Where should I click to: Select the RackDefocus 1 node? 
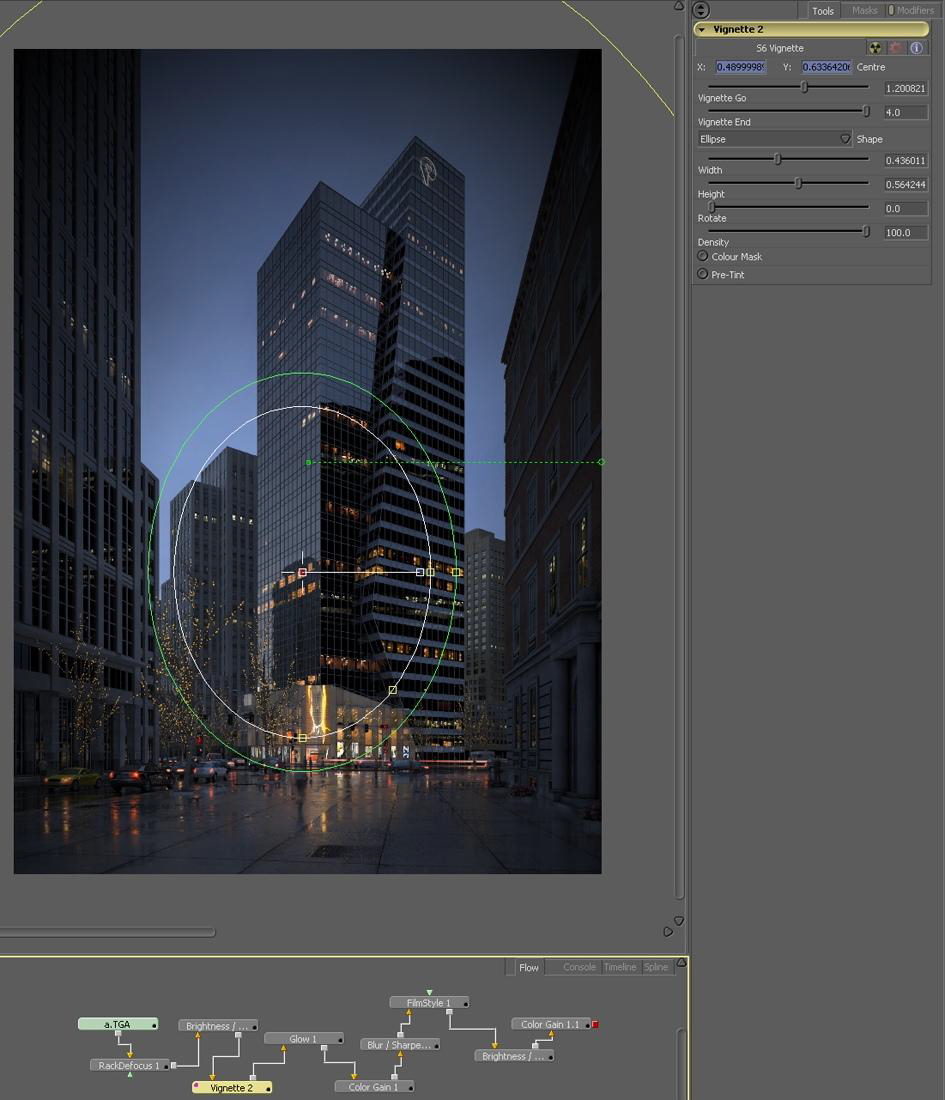128,1066
